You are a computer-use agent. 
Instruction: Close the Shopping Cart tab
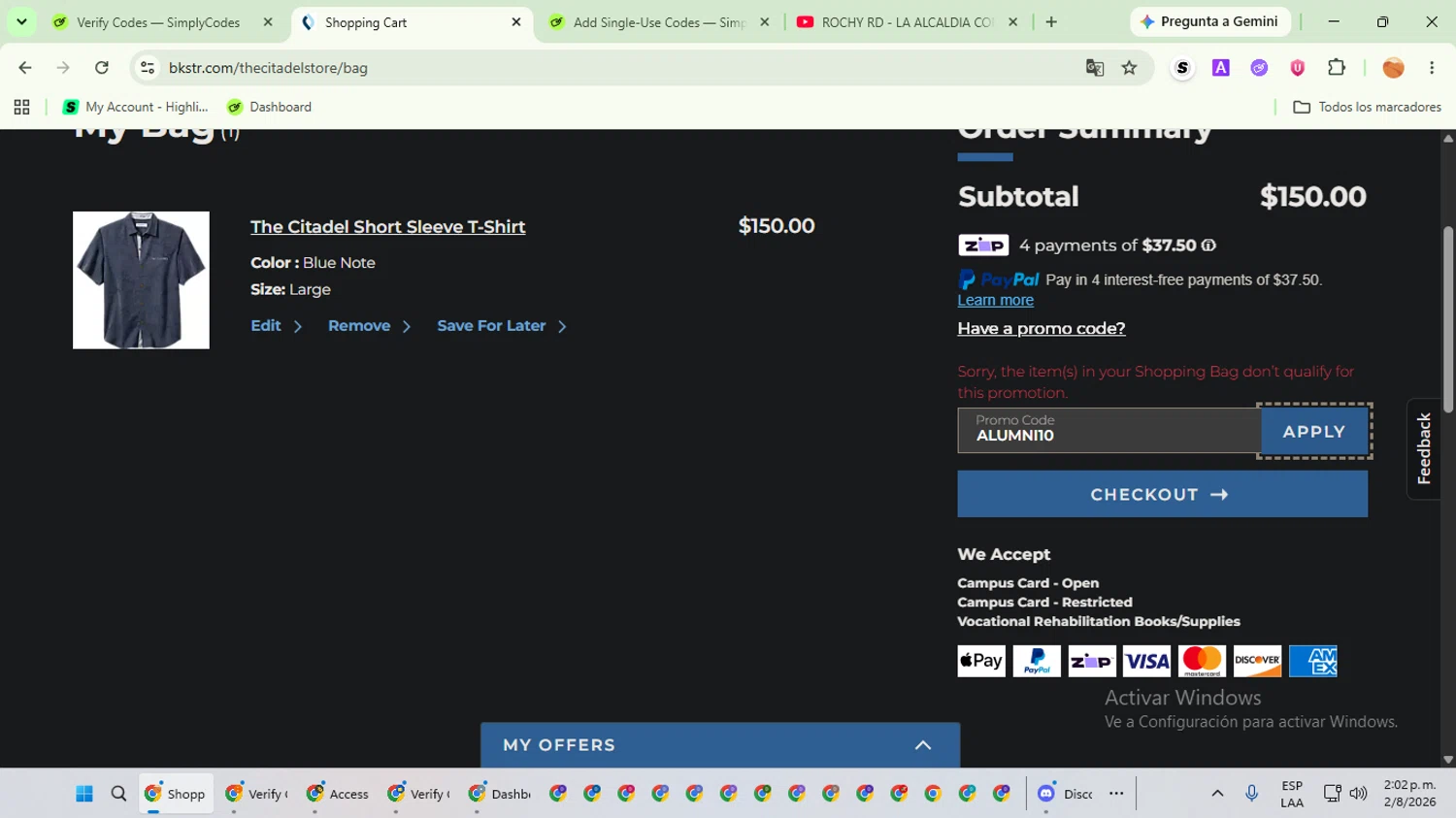point(516,22)
